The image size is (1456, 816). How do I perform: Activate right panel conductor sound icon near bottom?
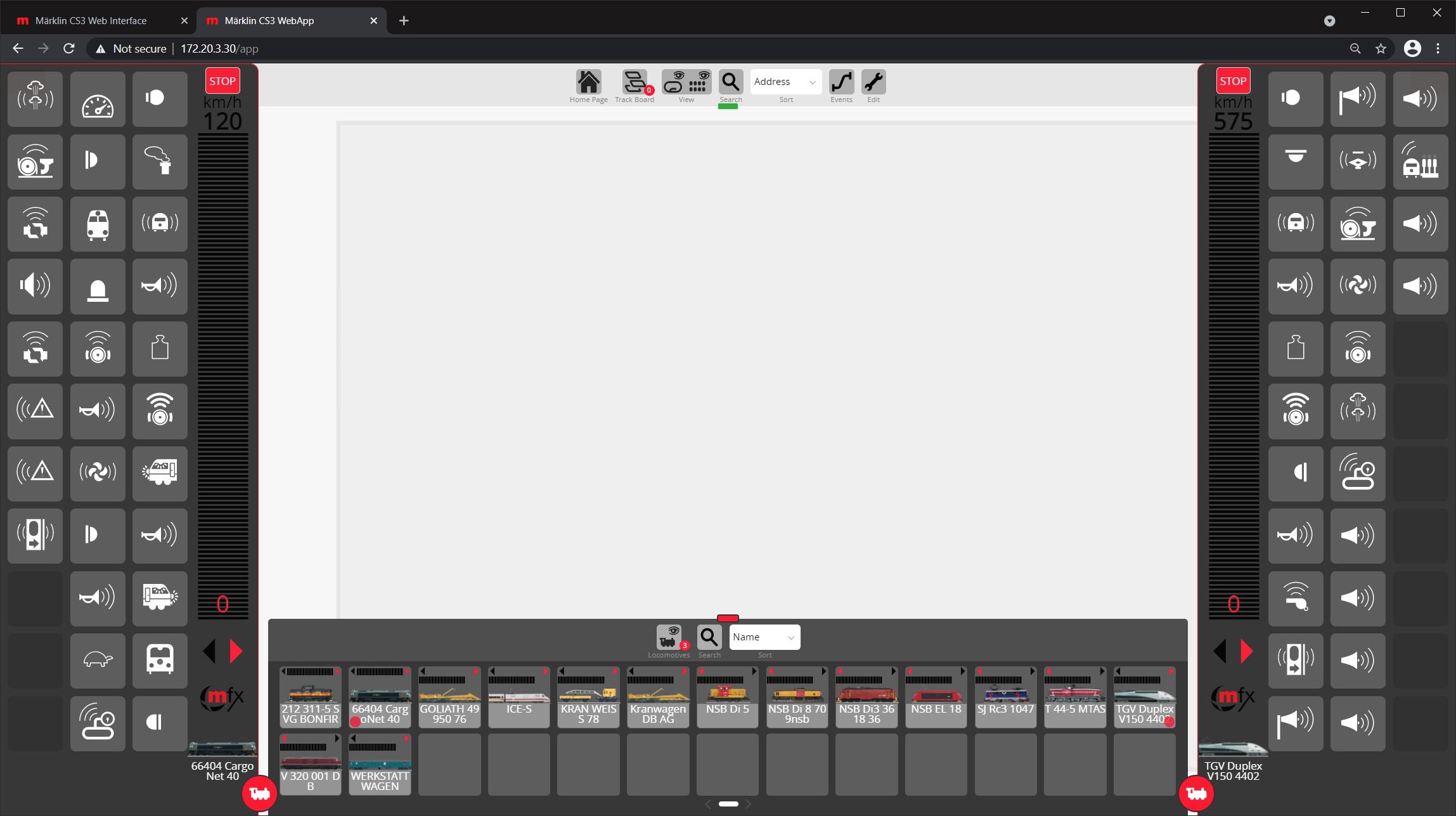tap(1296, 598)
